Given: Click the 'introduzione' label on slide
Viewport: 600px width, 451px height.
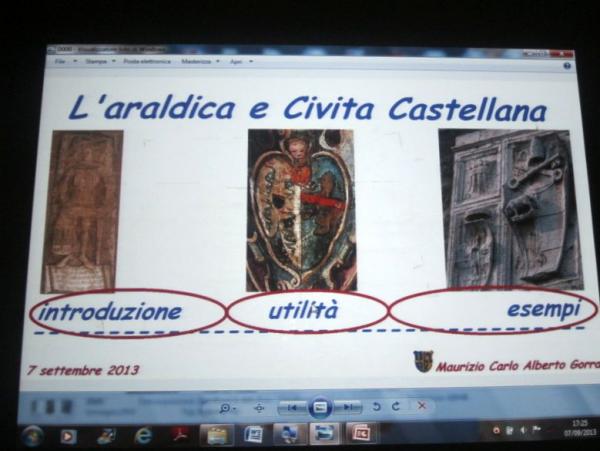Looking at the screenshot, I should point(110,312).
